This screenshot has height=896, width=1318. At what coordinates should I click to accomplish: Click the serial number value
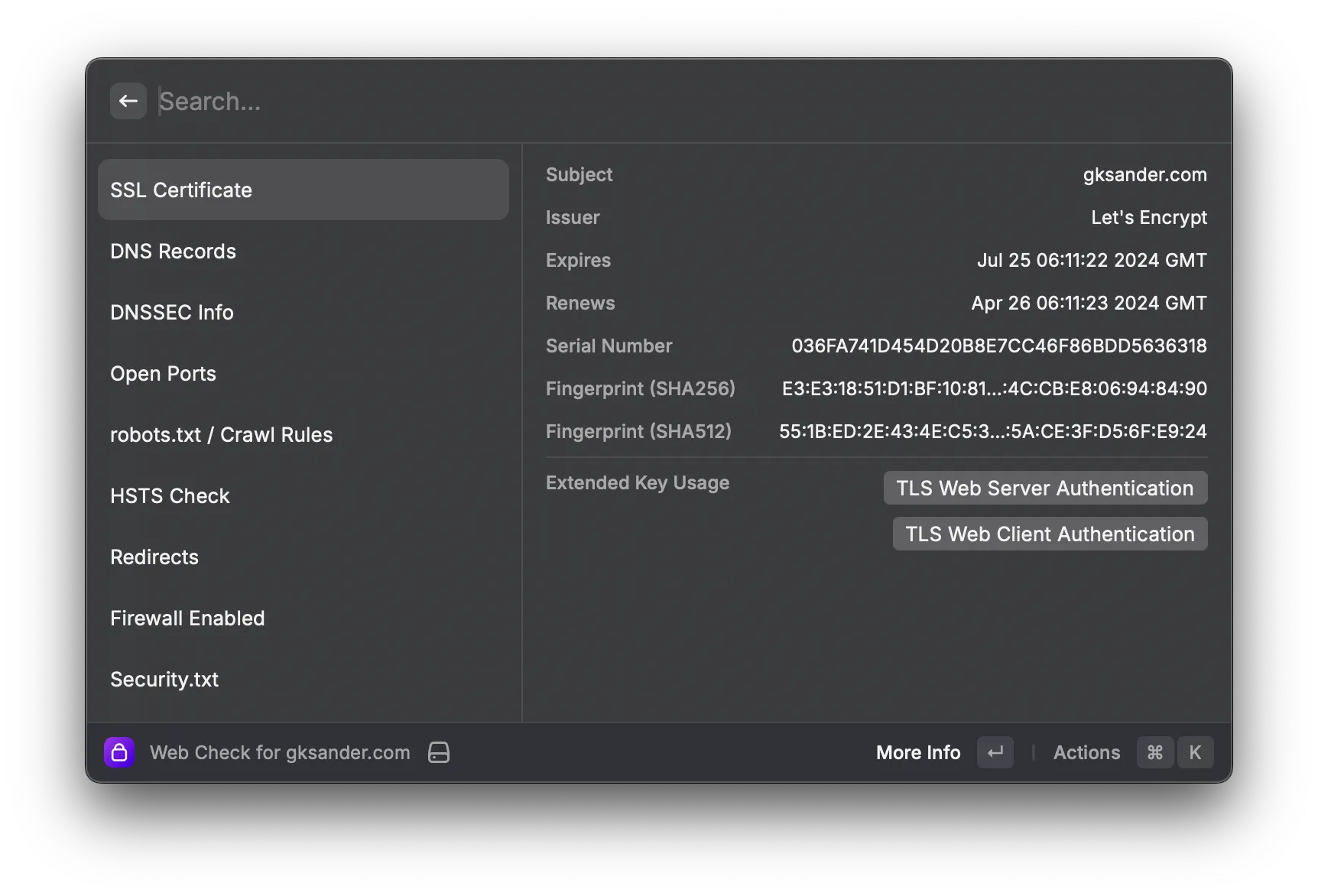[999, 346]
